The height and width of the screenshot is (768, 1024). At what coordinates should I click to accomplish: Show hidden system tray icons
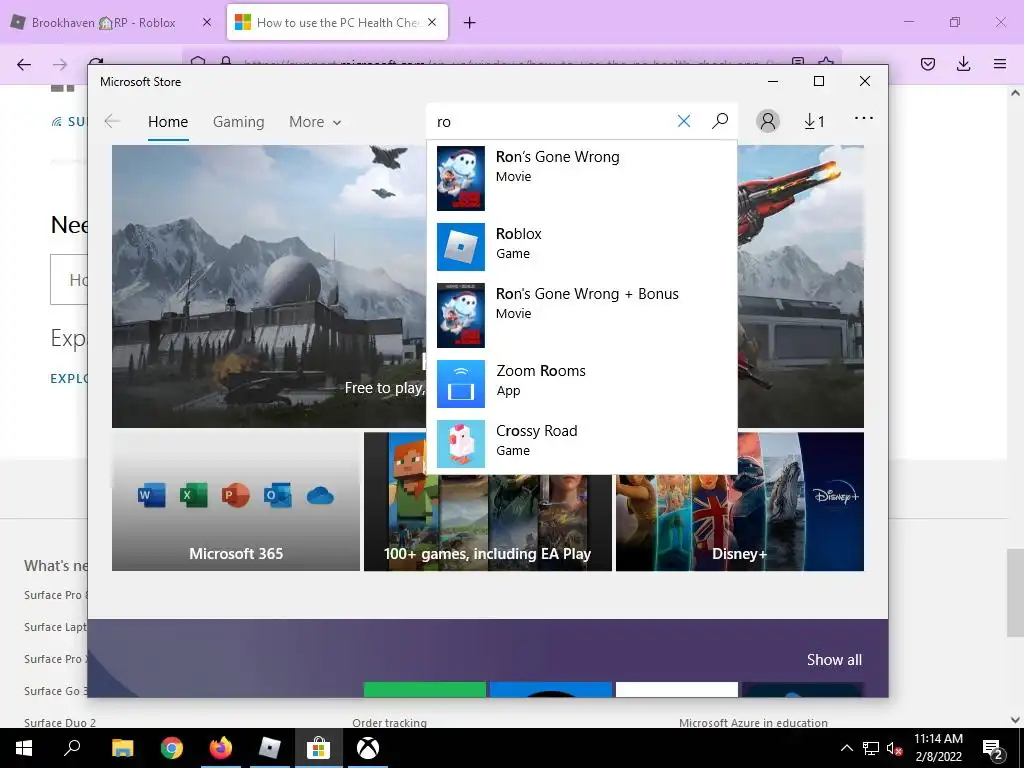846,748
